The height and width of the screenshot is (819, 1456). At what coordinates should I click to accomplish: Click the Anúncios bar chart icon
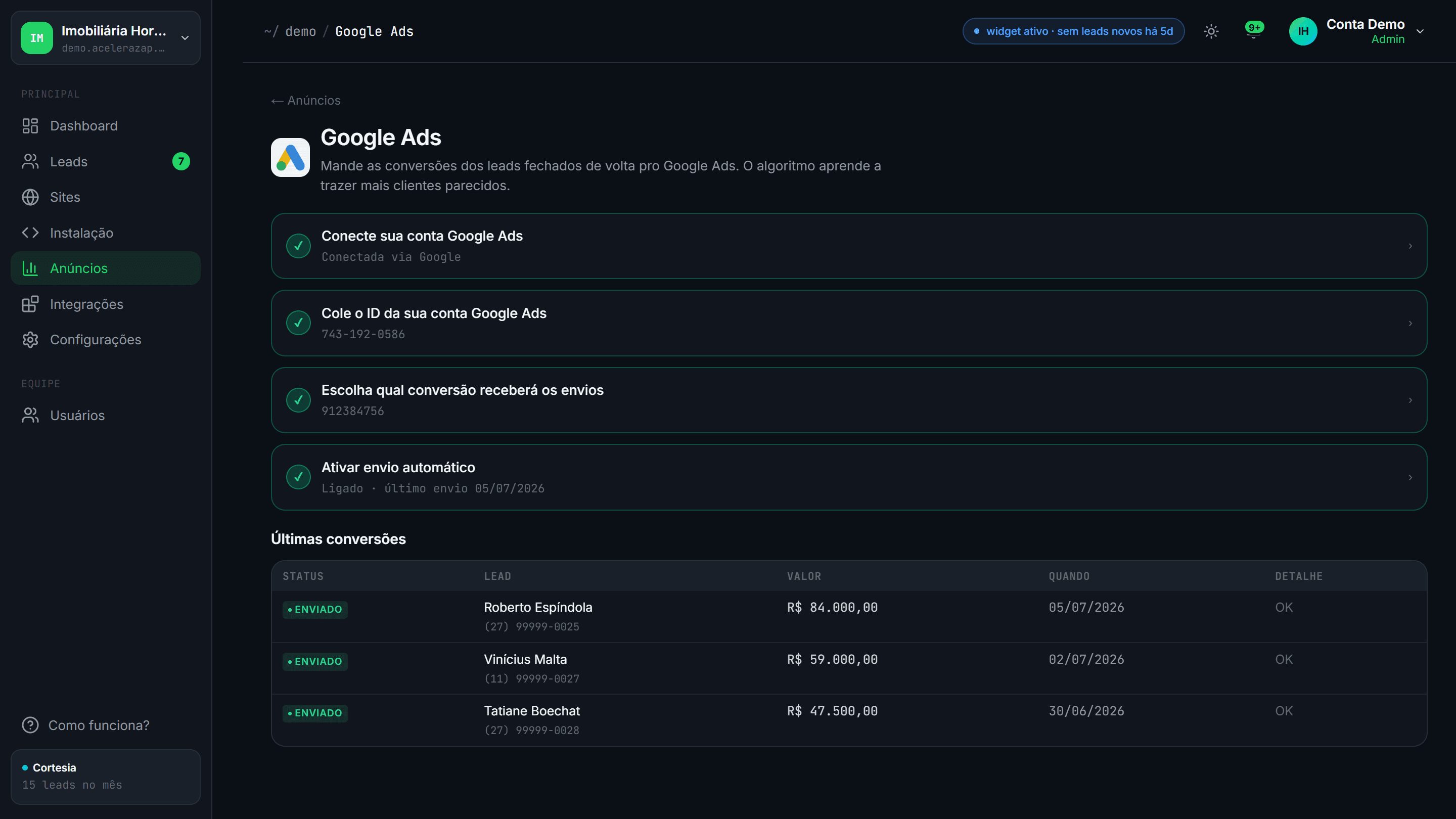[30, 268]
